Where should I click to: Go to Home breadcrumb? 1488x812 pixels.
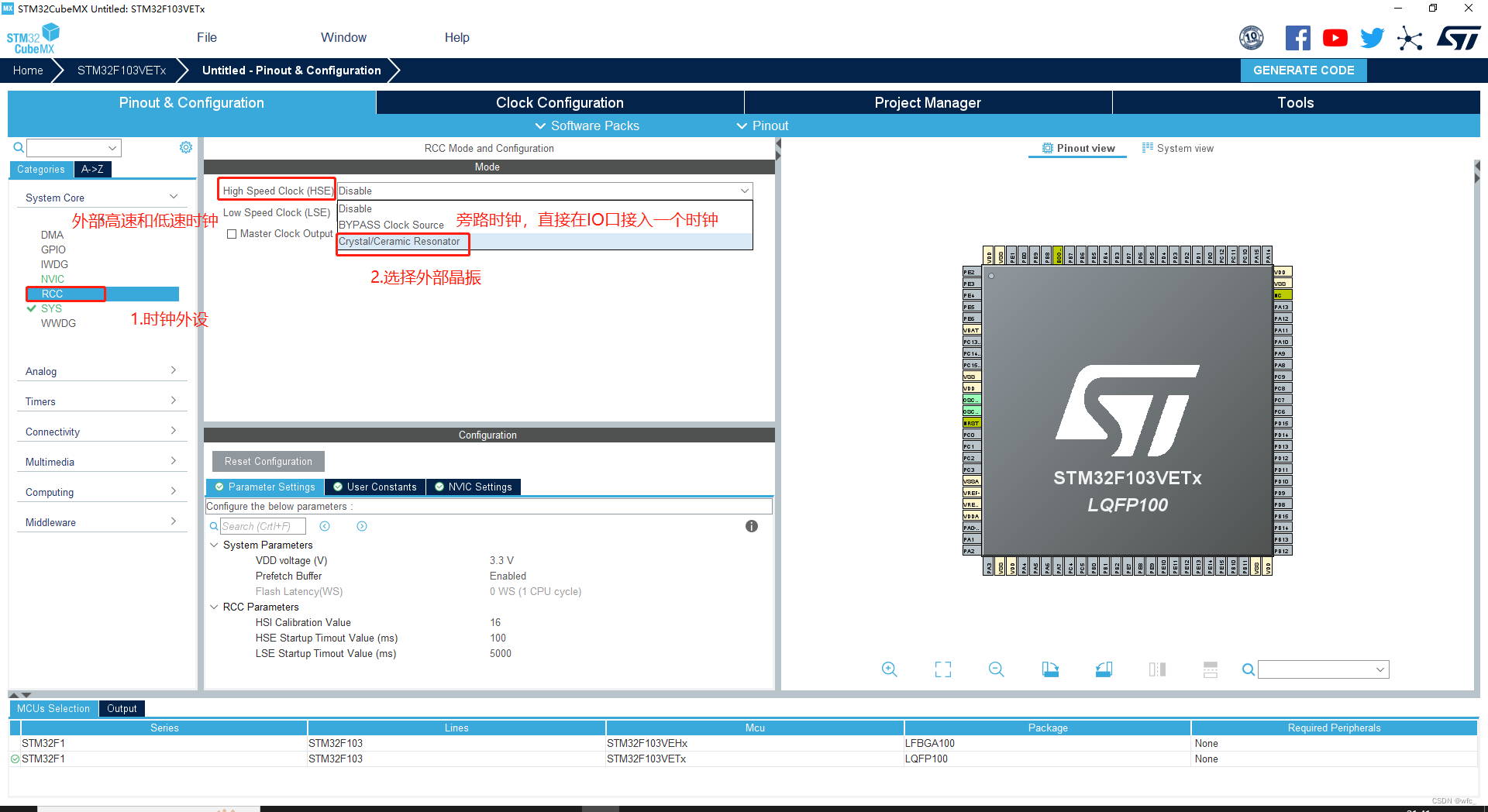coord(28,71)
